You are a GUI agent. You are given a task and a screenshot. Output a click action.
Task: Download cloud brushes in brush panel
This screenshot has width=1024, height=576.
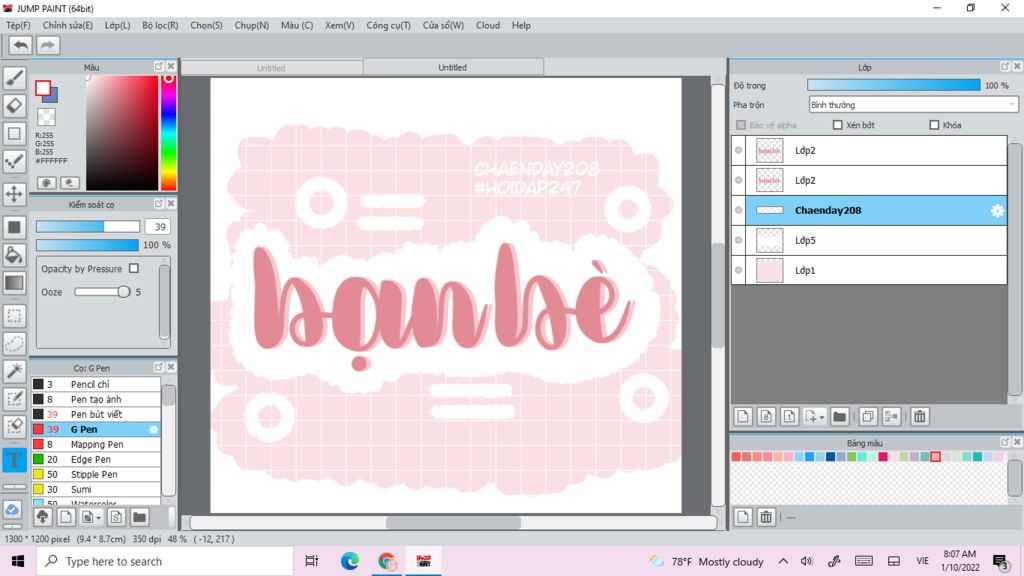click(42, 517)
